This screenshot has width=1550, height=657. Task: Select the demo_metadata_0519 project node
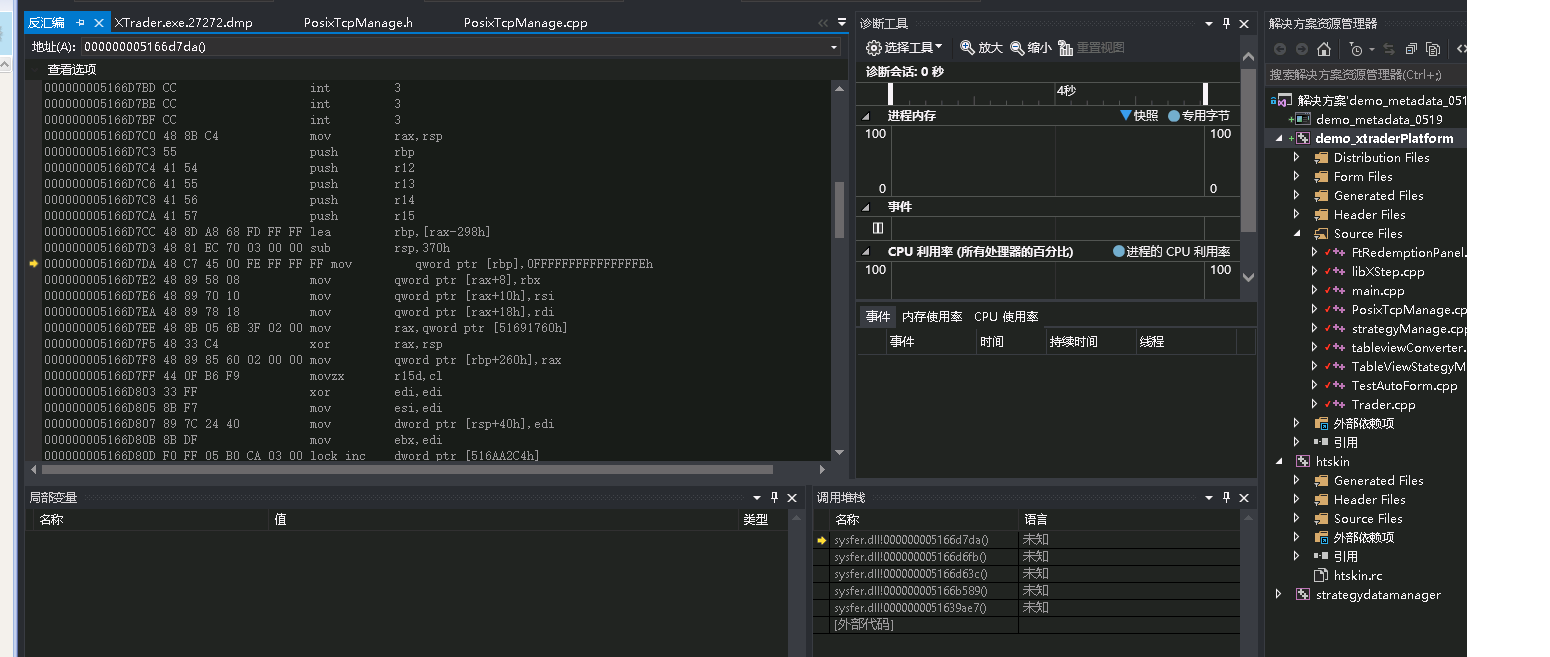pyautogui.click(x=1379, y=119)
